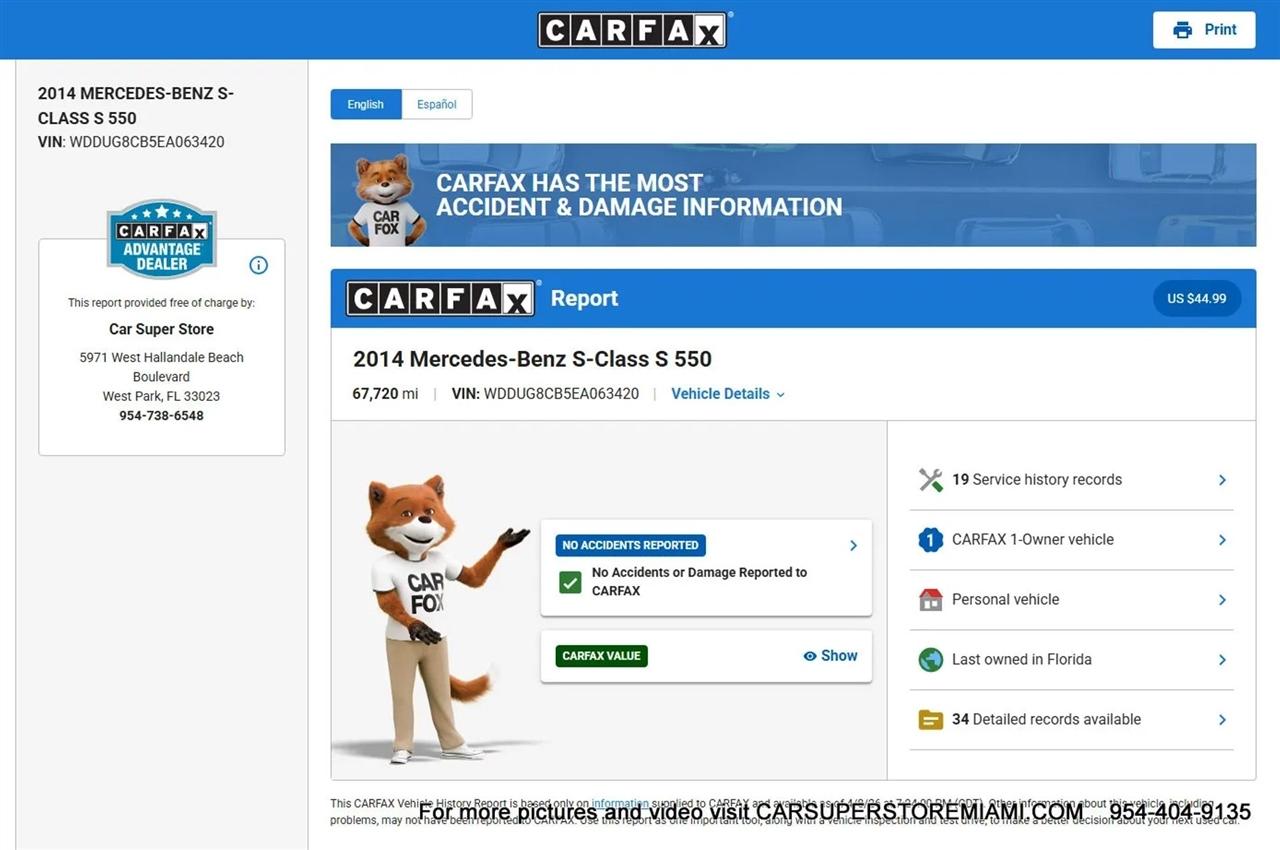Expand the No Accidents Reported chevron
The width and height of the screenshot is (1280, 850).
tap(853, 546)
